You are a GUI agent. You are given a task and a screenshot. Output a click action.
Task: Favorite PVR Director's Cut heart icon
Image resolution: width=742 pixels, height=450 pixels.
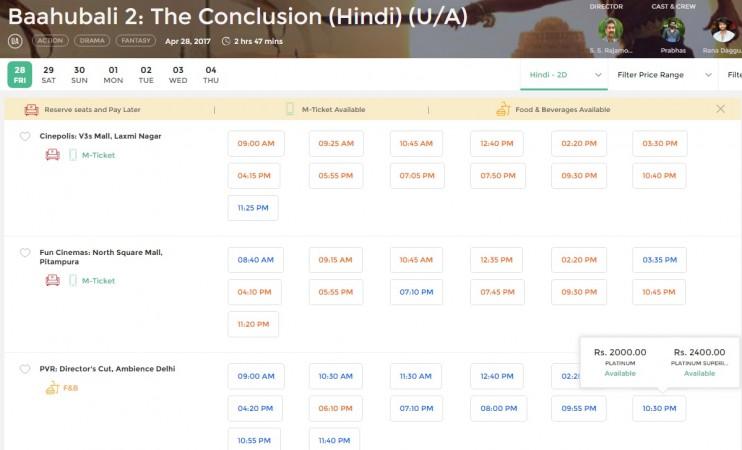(x=25, y=369)
